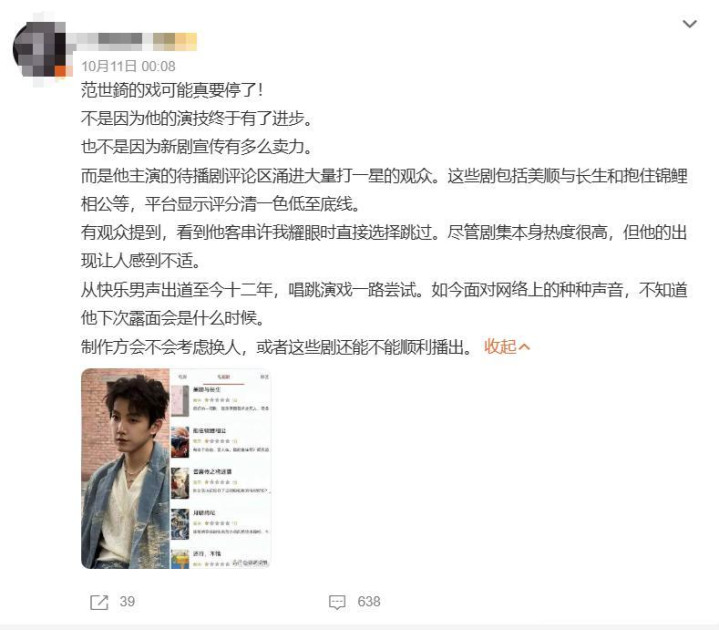Open the attached image thumbnail
The height and width of the screenshot is (630, 719).
[176, 469]
